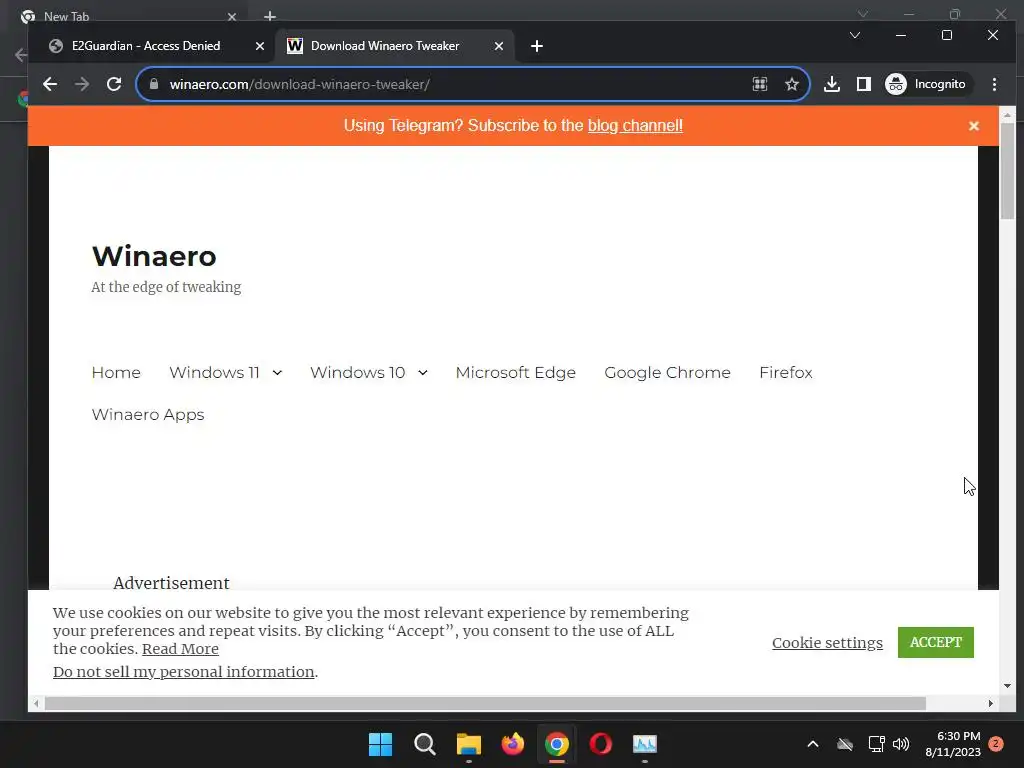
Task: Go back using the browser back arrow
Action: click(50, 84)
